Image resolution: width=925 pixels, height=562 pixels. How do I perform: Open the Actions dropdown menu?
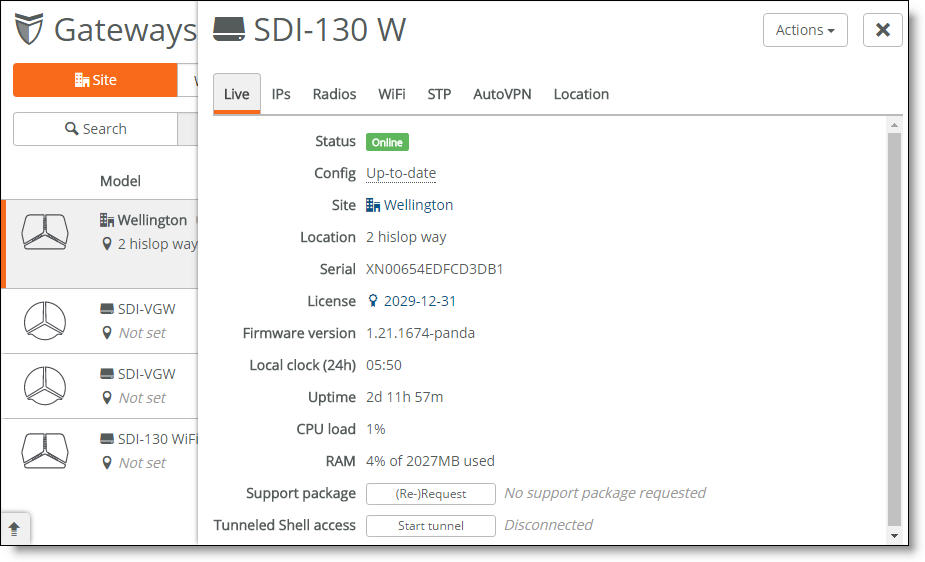pos(805,30)
